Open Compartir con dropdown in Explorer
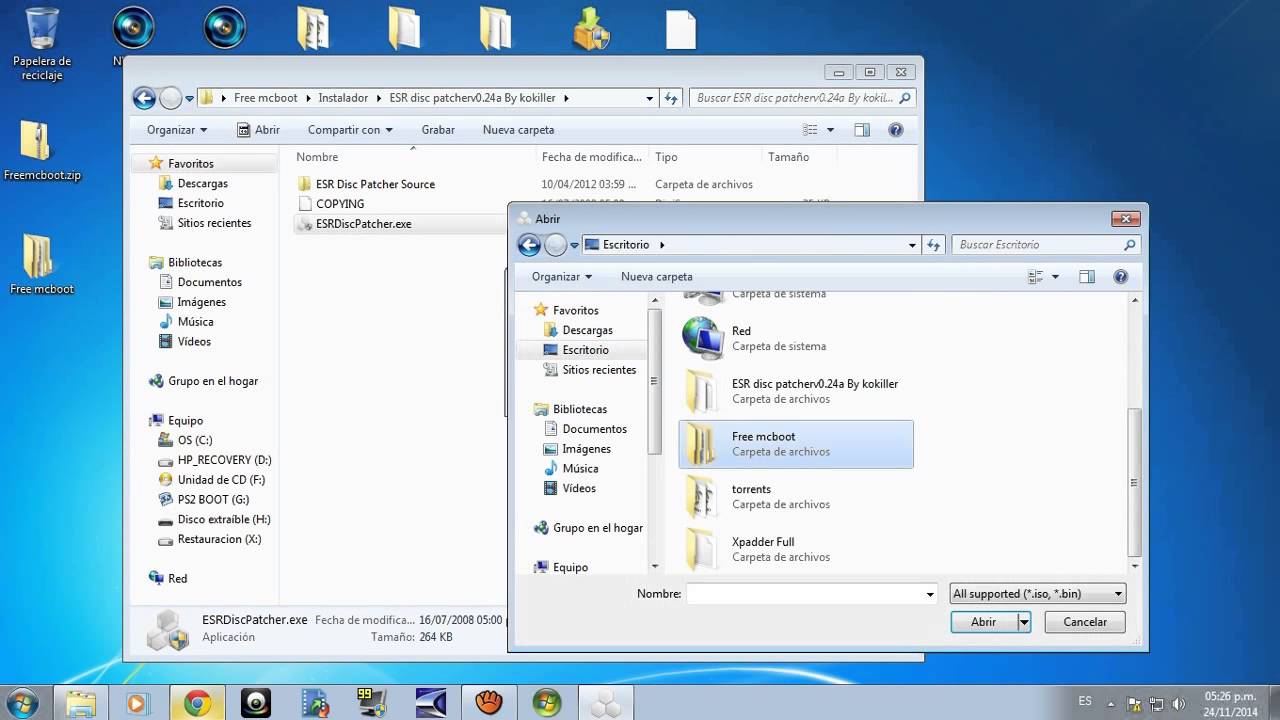1280x720 pixels. (350, 130)
